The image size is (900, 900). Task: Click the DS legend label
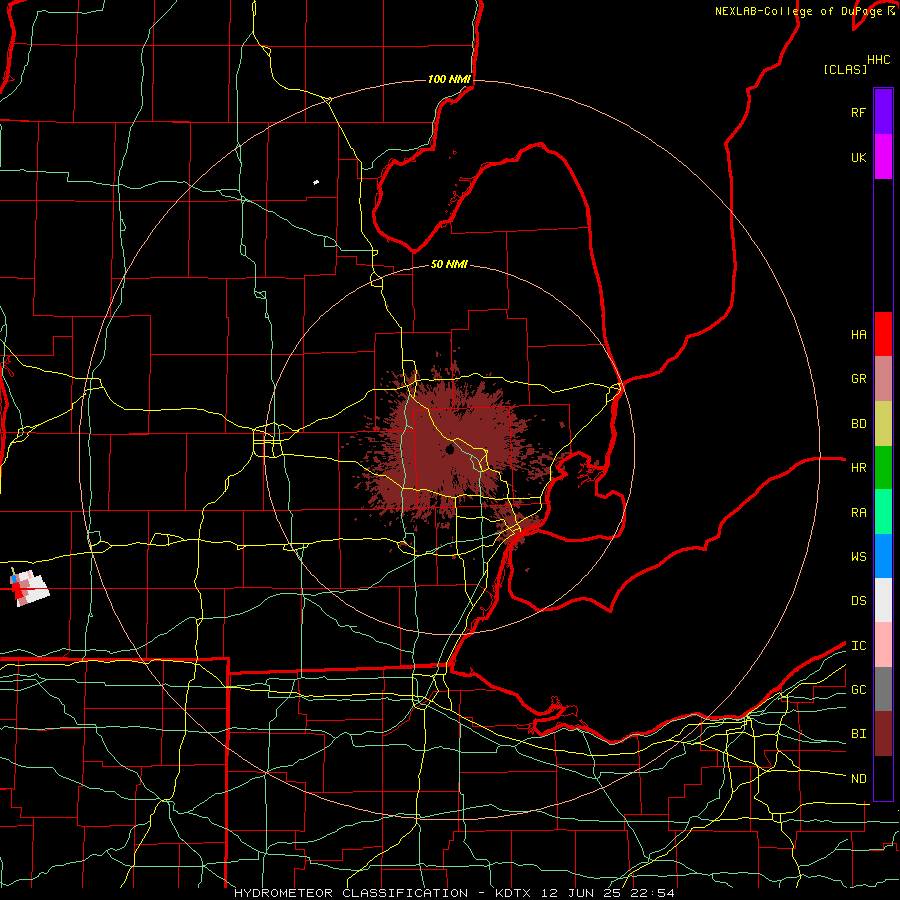pyautogui.click(x=858, y=601)
